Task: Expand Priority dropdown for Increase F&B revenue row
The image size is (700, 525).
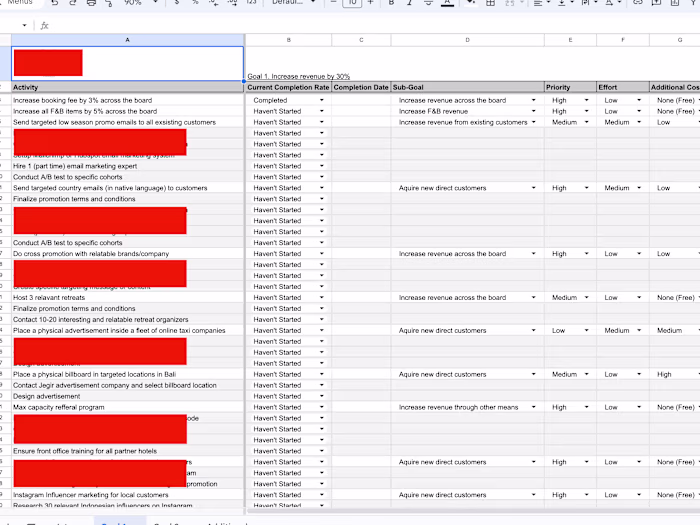Action: click(587, 111)
